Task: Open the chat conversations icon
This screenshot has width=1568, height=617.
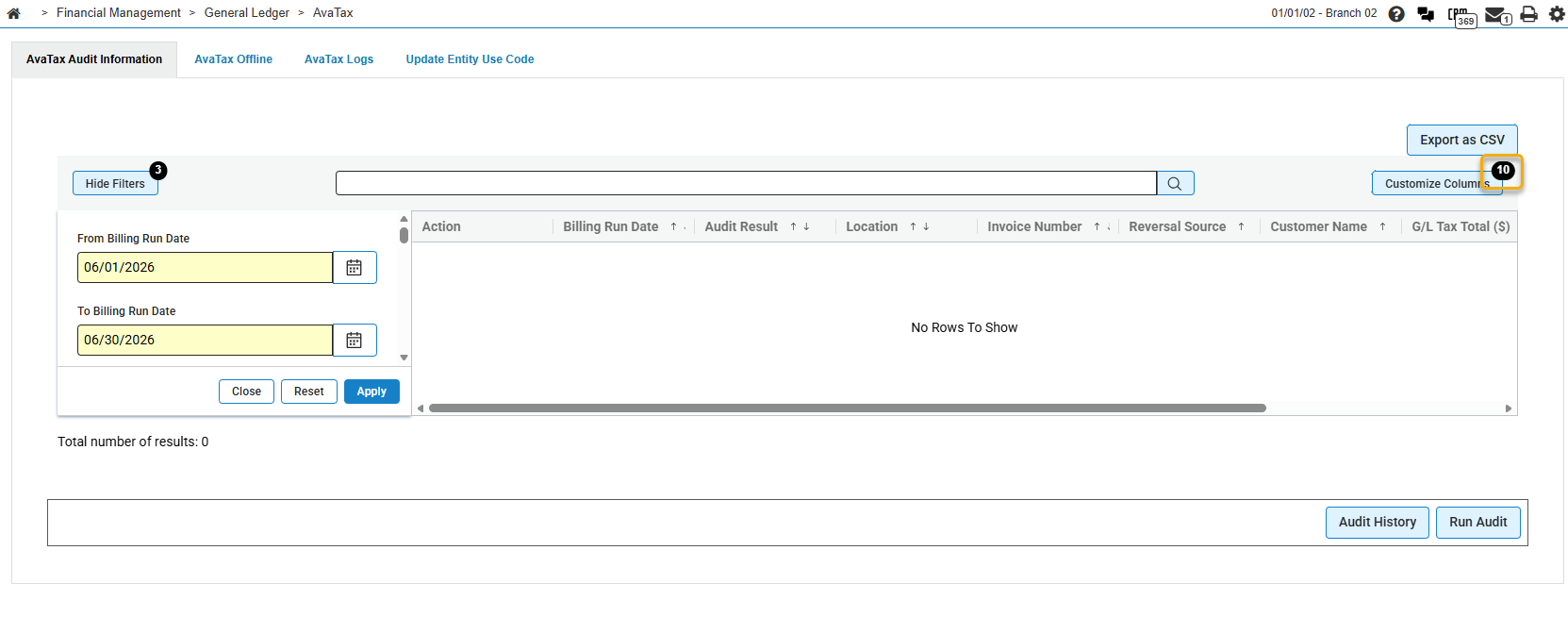Action: point(1426,14)
